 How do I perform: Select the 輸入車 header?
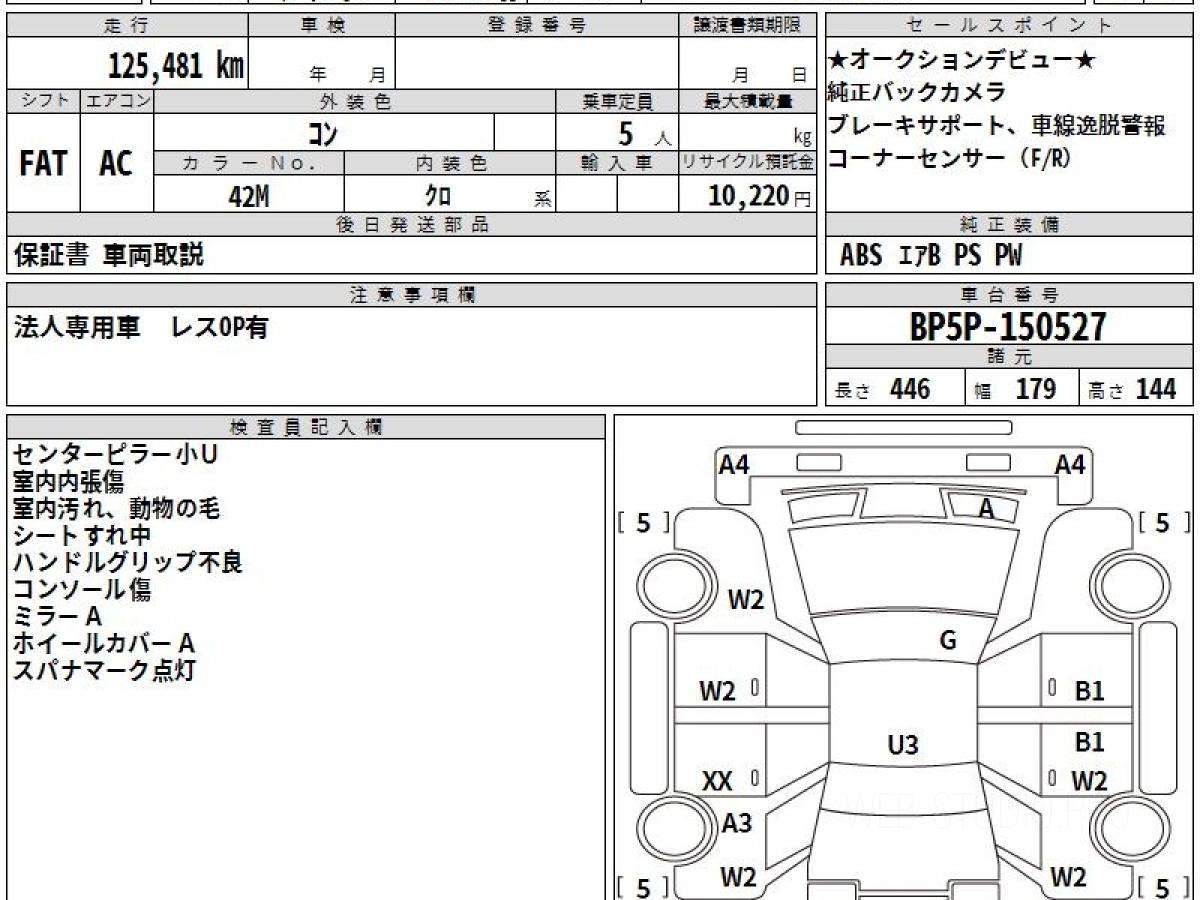(x=617, y=163)
